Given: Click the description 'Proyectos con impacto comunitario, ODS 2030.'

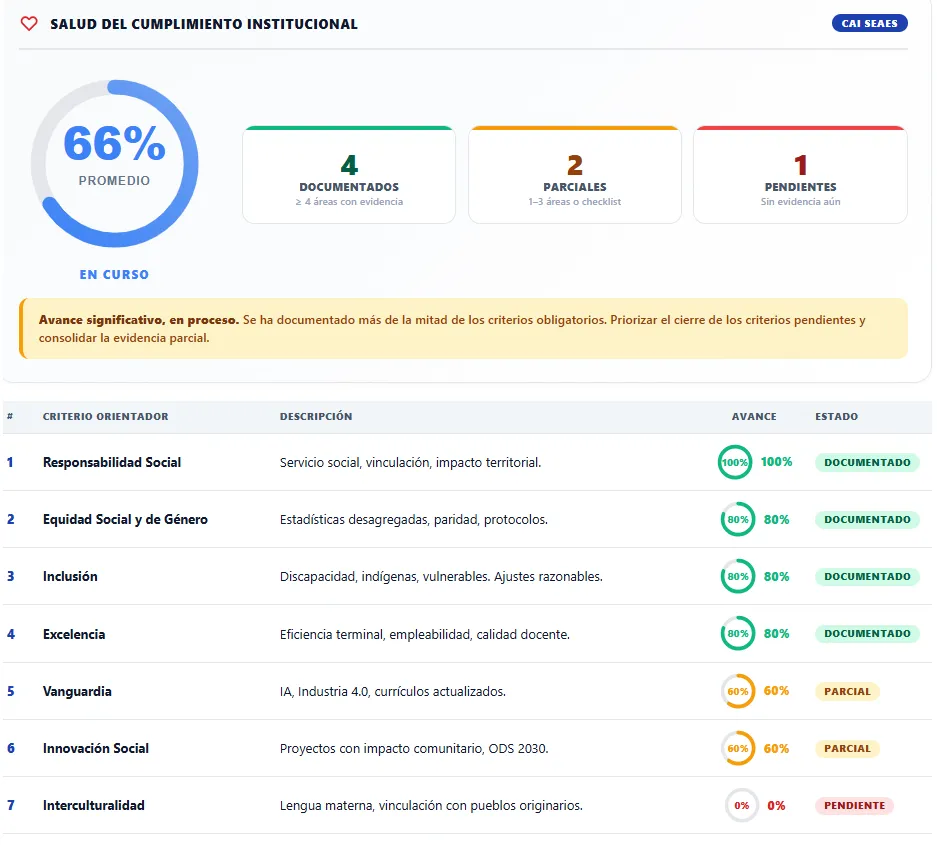Looking at the screenshot, I should click(x=414, y=749).
